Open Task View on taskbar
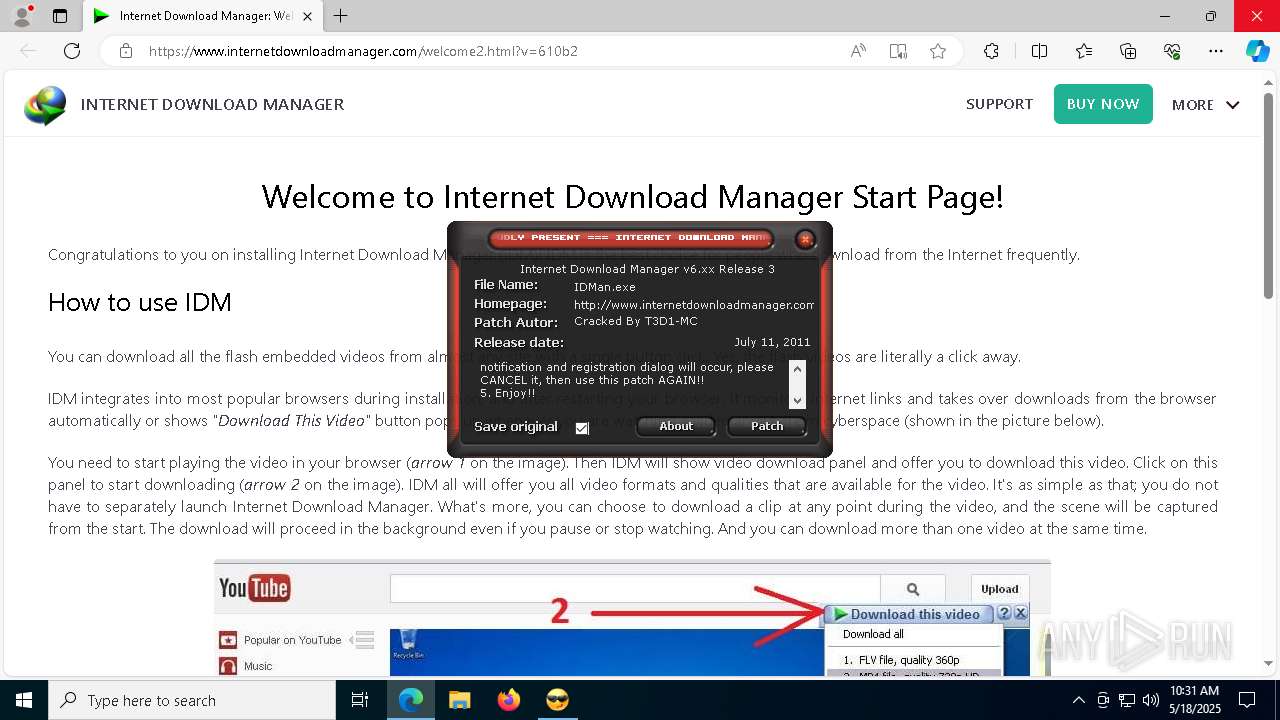The image size is (1280, 720). (x=360, y=700)
